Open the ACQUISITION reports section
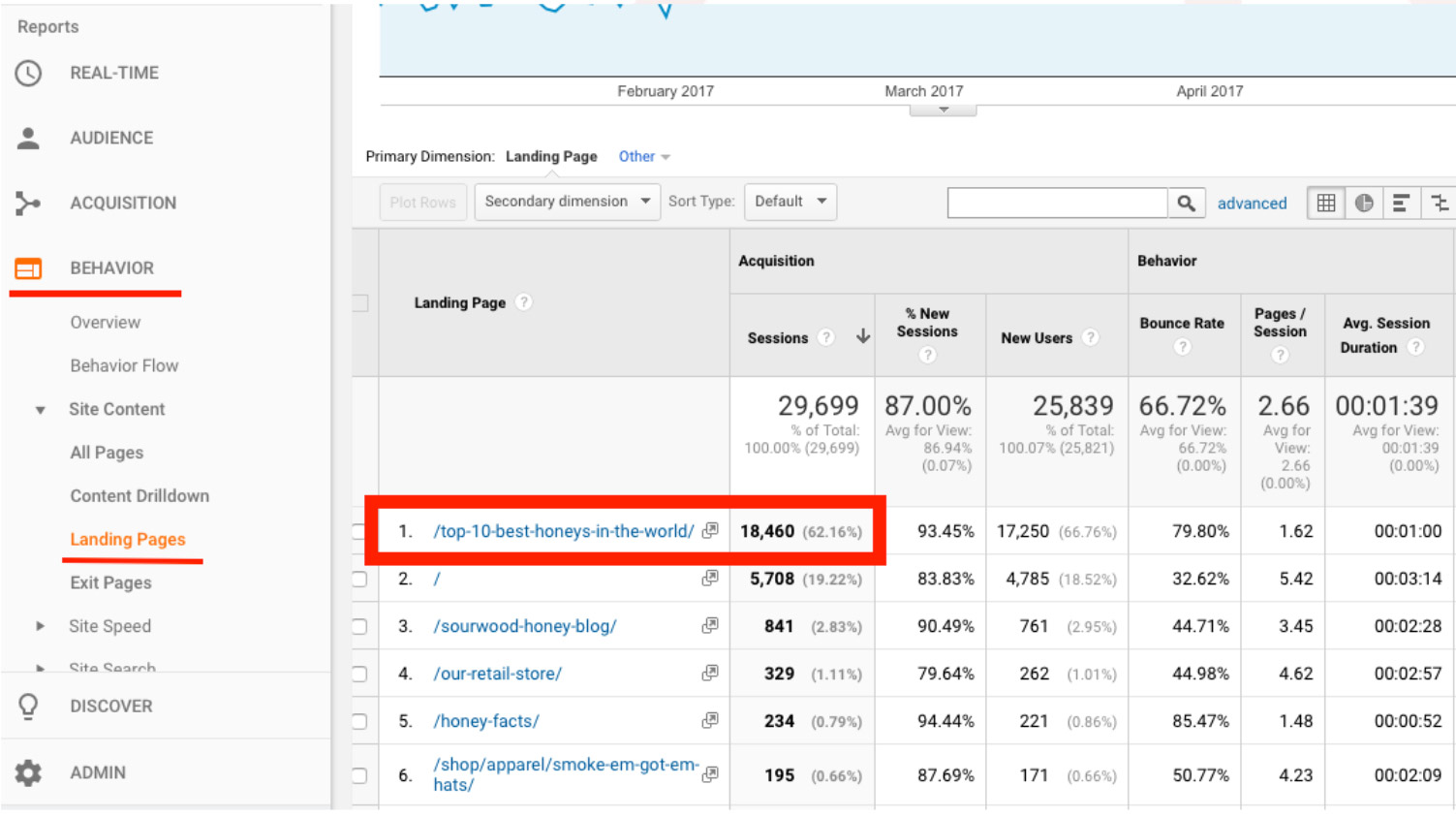The width and height of the screenshot is (1456, 817). coord(123,204)
